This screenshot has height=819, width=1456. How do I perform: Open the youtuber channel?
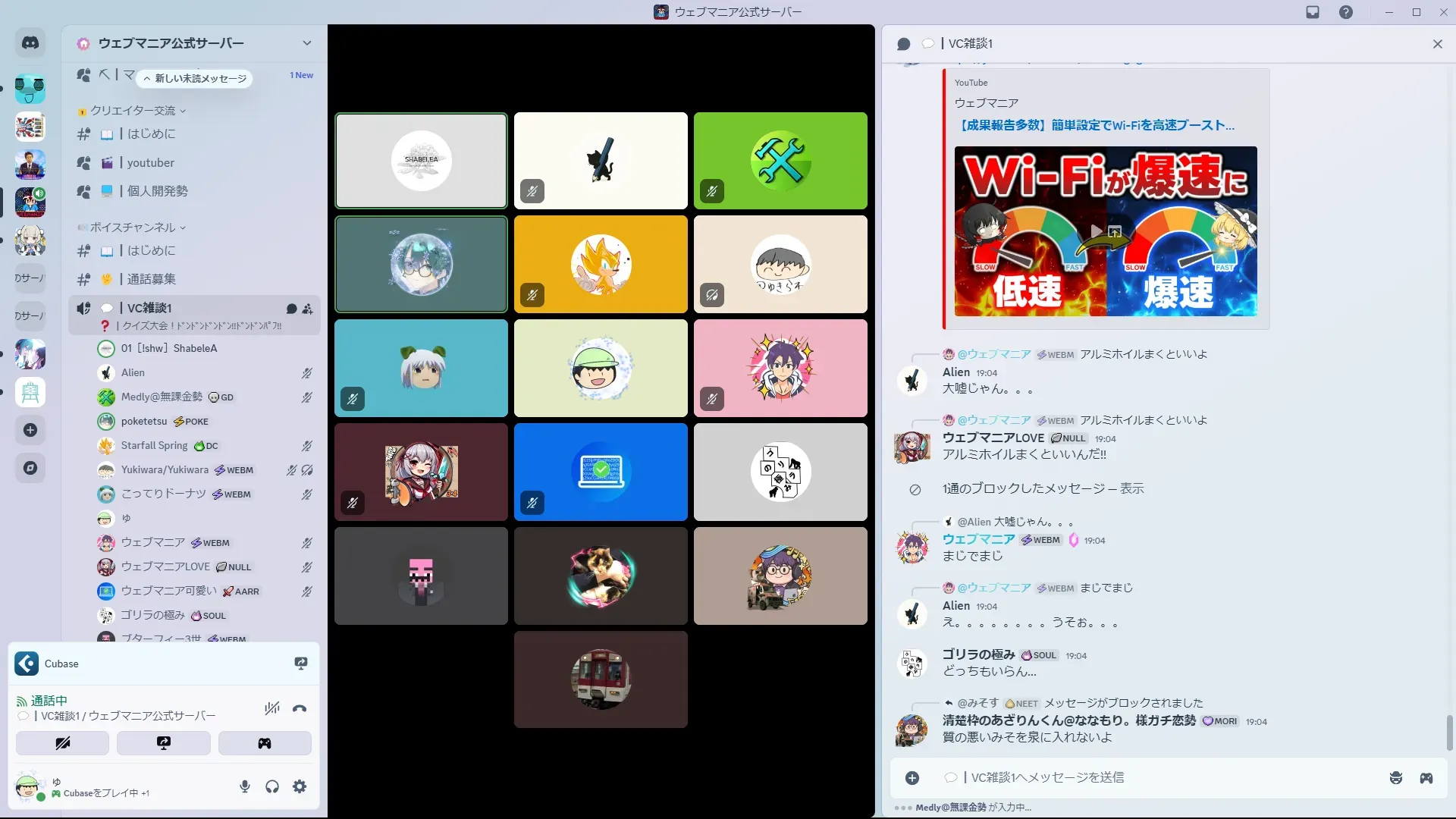point(150,163)
